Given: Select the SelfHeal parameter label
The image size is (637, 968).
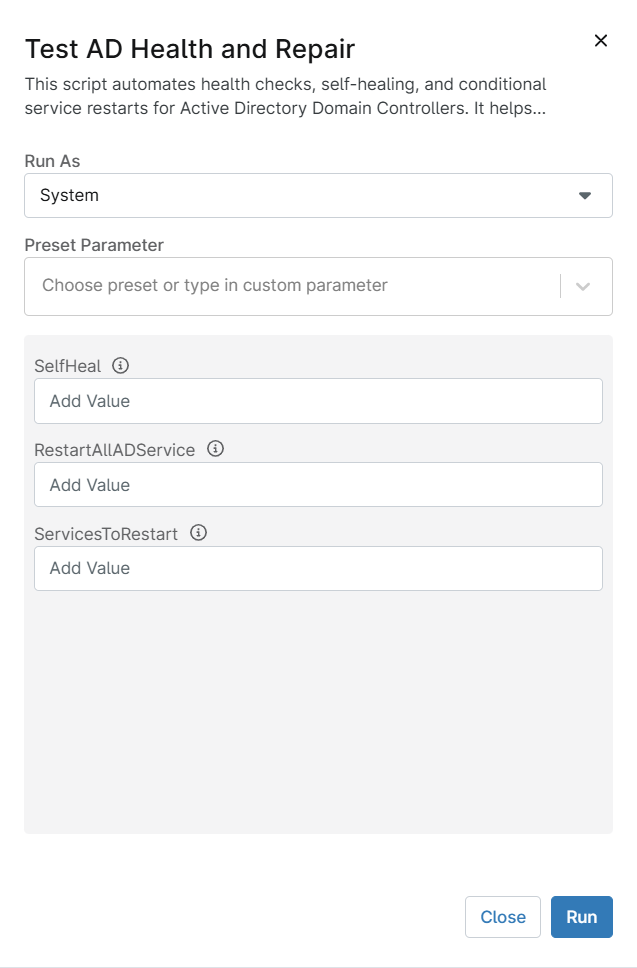Looking at the screenshot, I should point(68,366).
